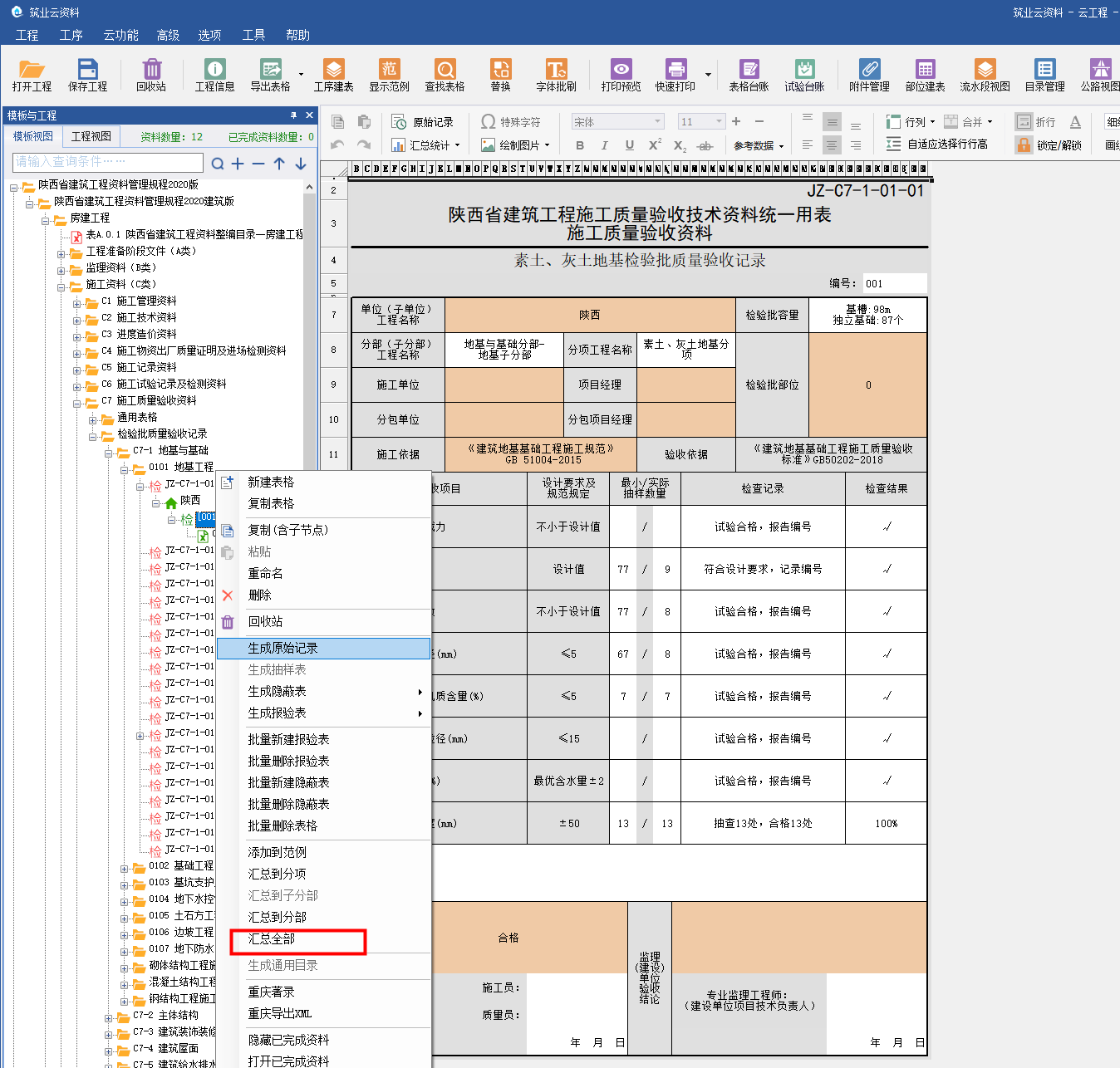
Task: Click the move-up arrow in template panel
Action: pyautogui.click(x=279, y=164)
